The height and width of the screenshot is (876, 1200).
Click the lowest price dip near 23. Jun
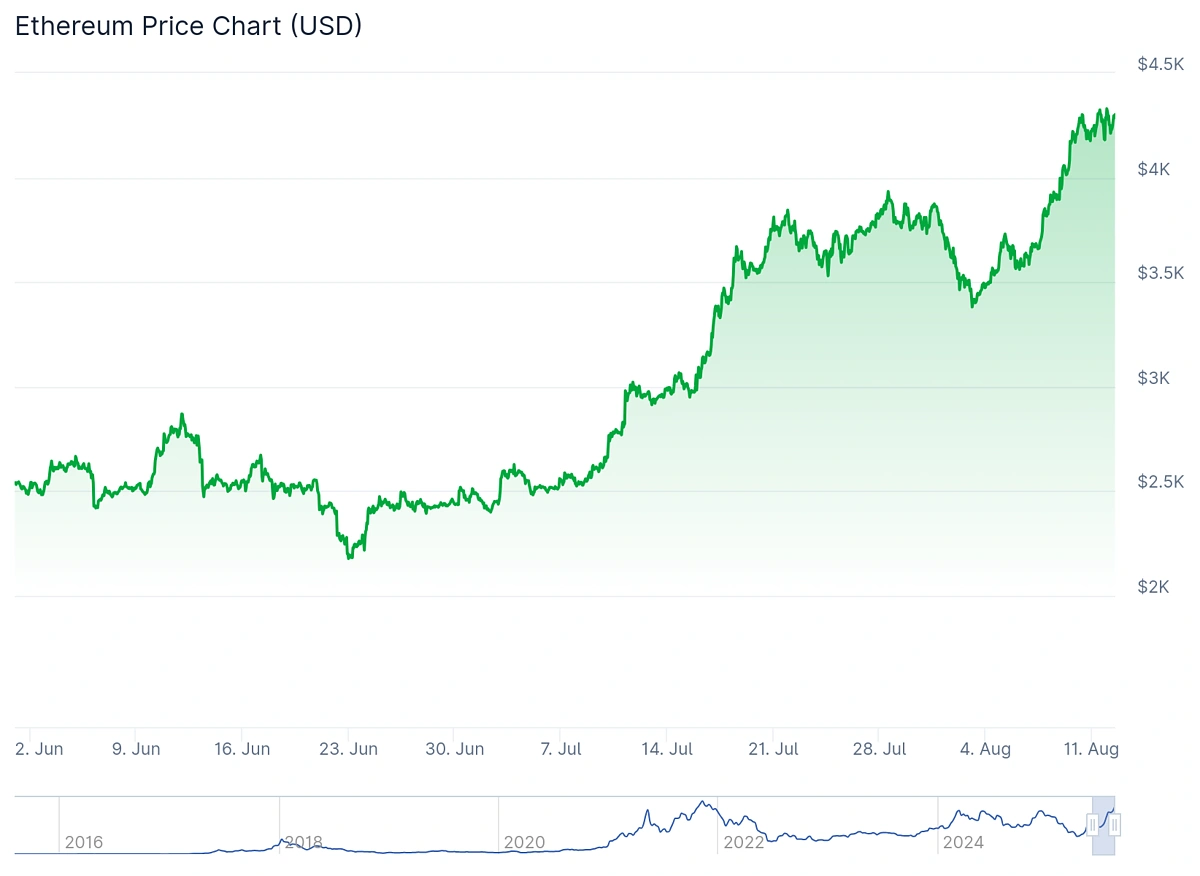[350, 557]
